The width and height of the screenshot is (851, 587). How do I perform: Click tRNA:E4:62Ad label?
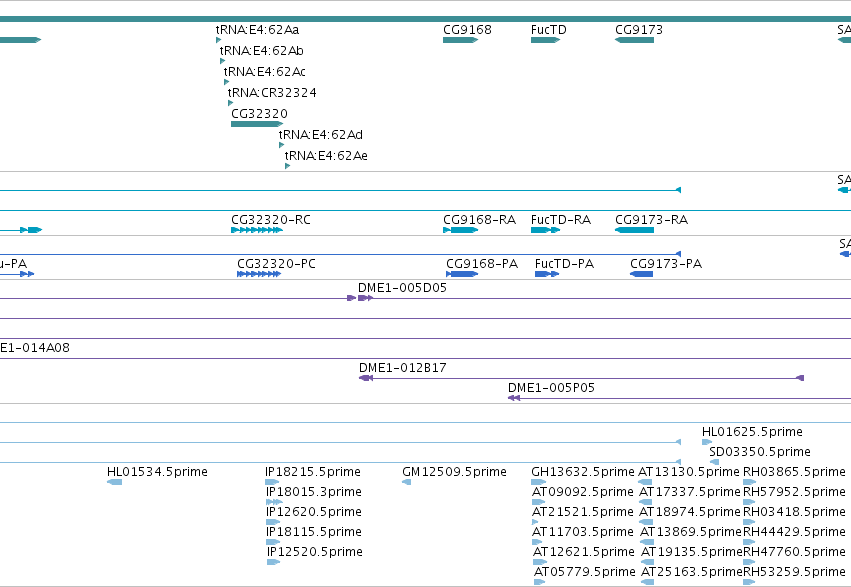[321, 135]
